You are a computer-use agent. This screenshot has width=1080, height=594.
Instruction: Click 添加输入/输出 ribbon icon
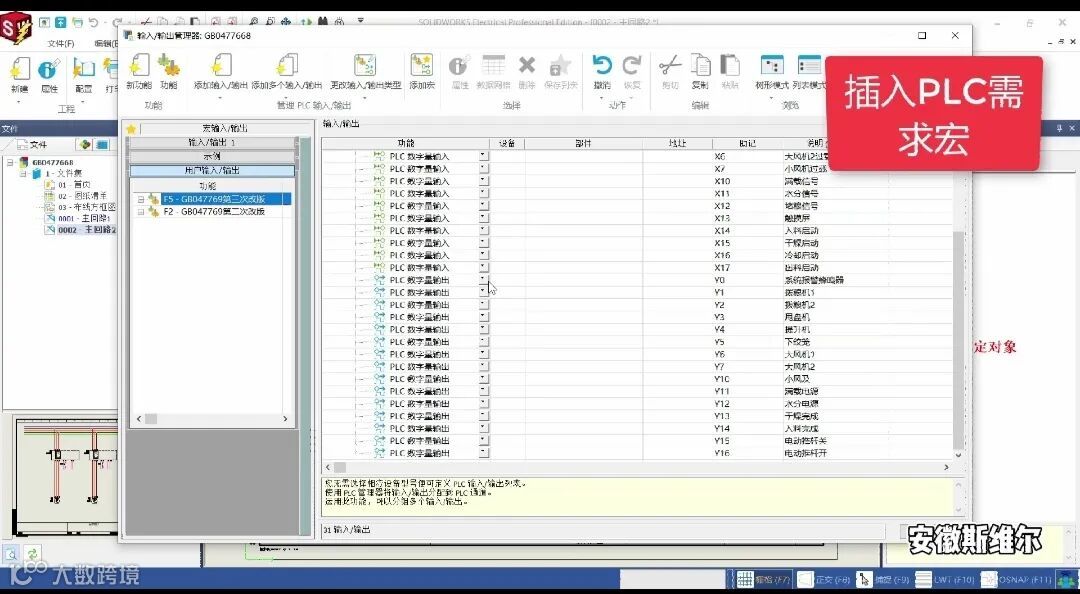coord(220,66)
